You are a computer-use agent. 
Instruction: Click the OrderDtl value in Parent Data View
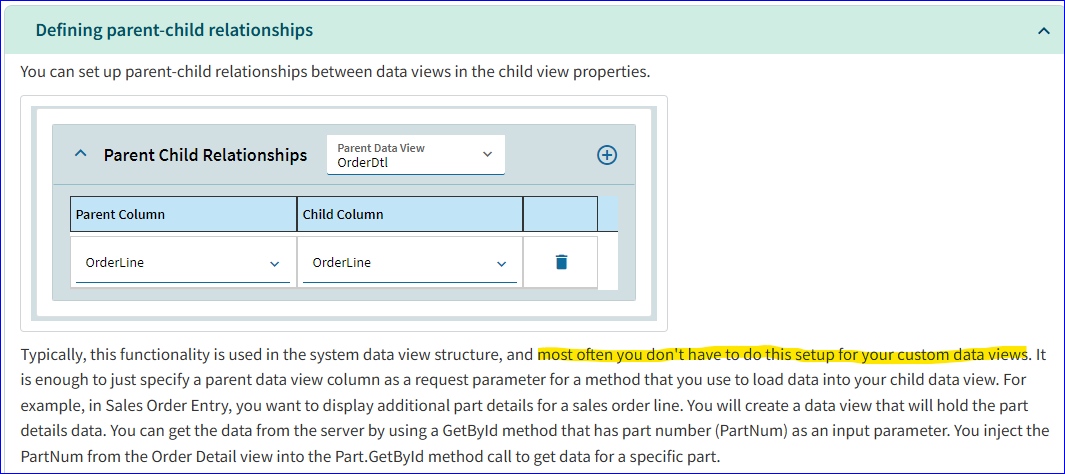tap(363, 162)
